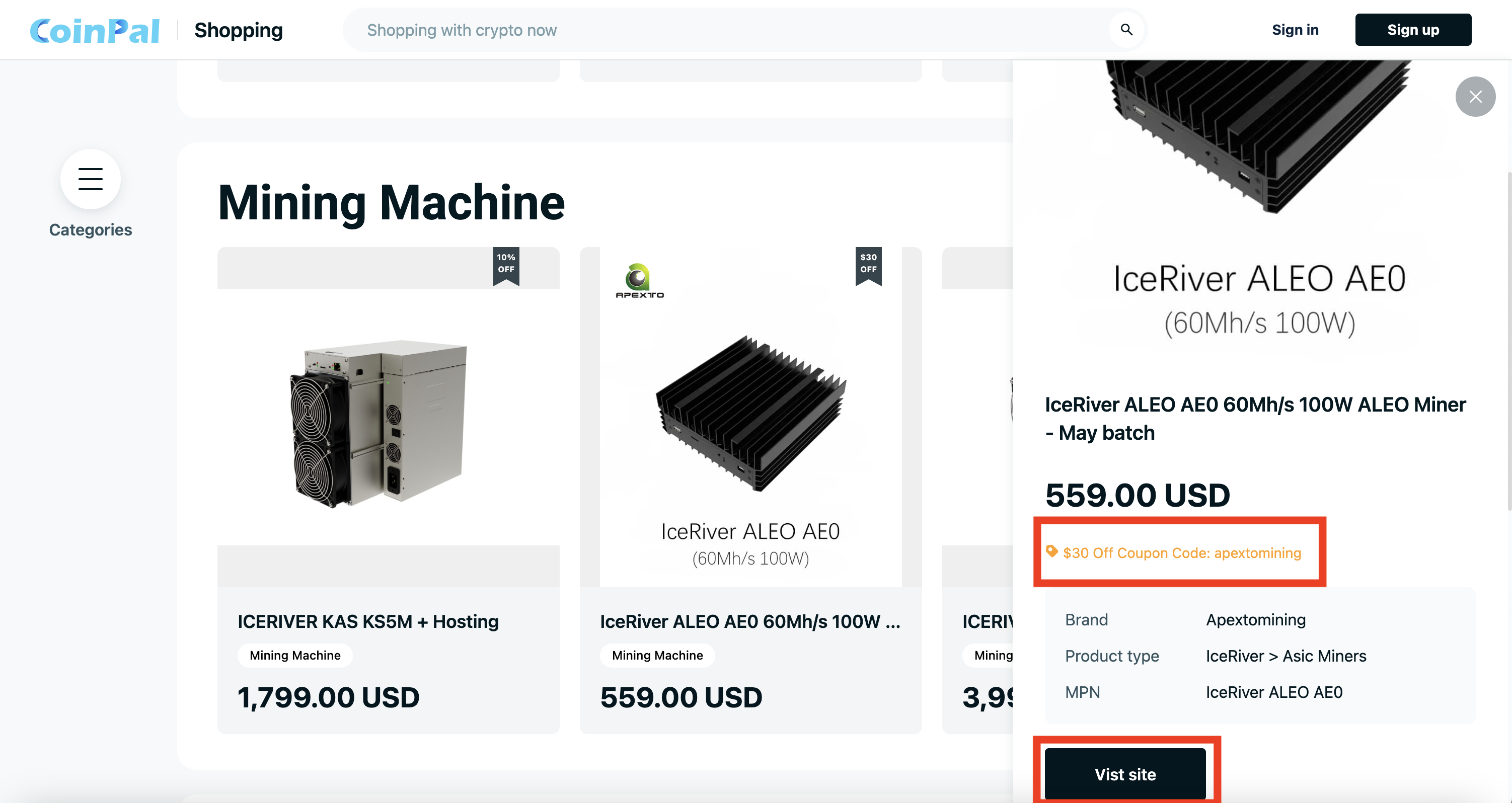This screenshot has height=803, width=1512.
Task: Click the Categories label
Action: [x=91, y=230]
